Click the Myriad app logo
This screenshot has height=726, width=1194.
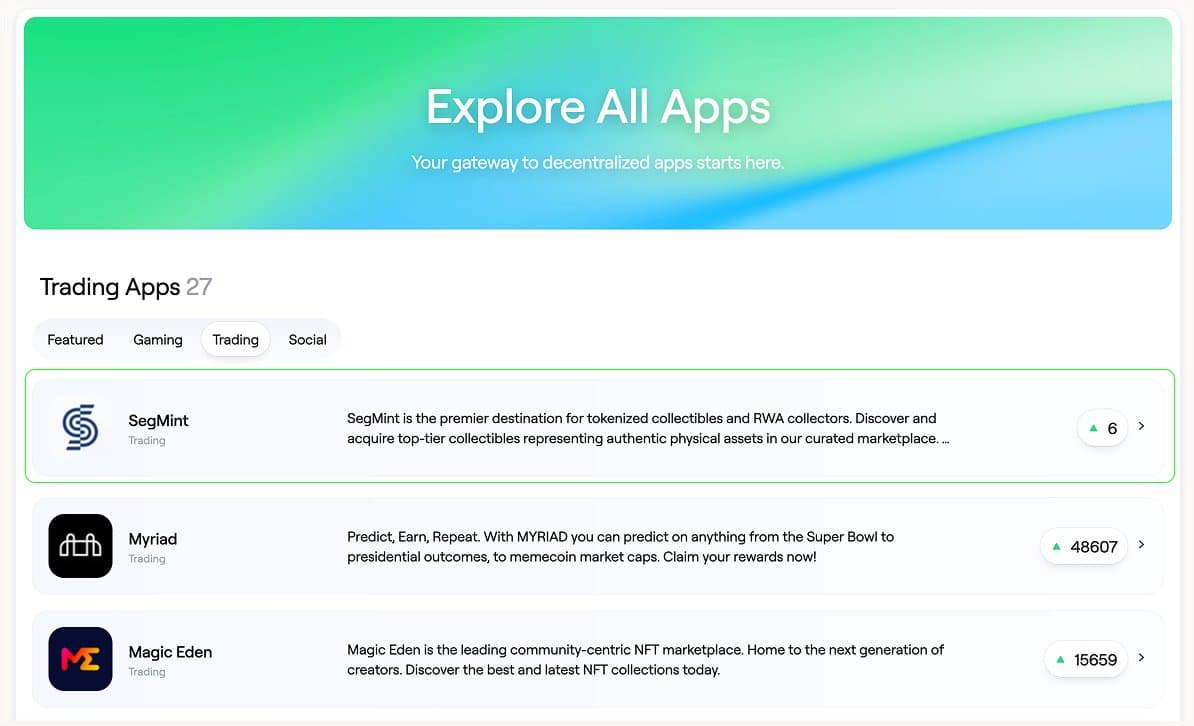pos(80,546)
